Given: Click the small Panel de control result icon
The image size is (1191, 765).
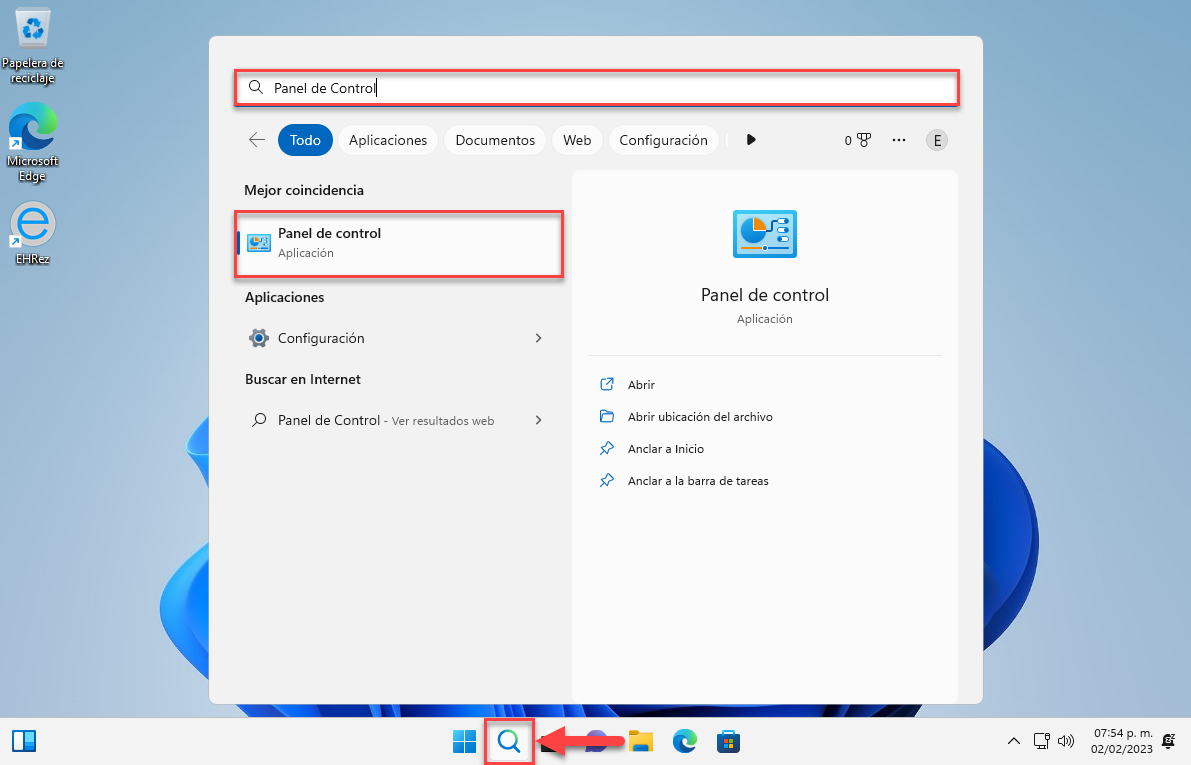Looking at the screenshot, I should point(259,243).
